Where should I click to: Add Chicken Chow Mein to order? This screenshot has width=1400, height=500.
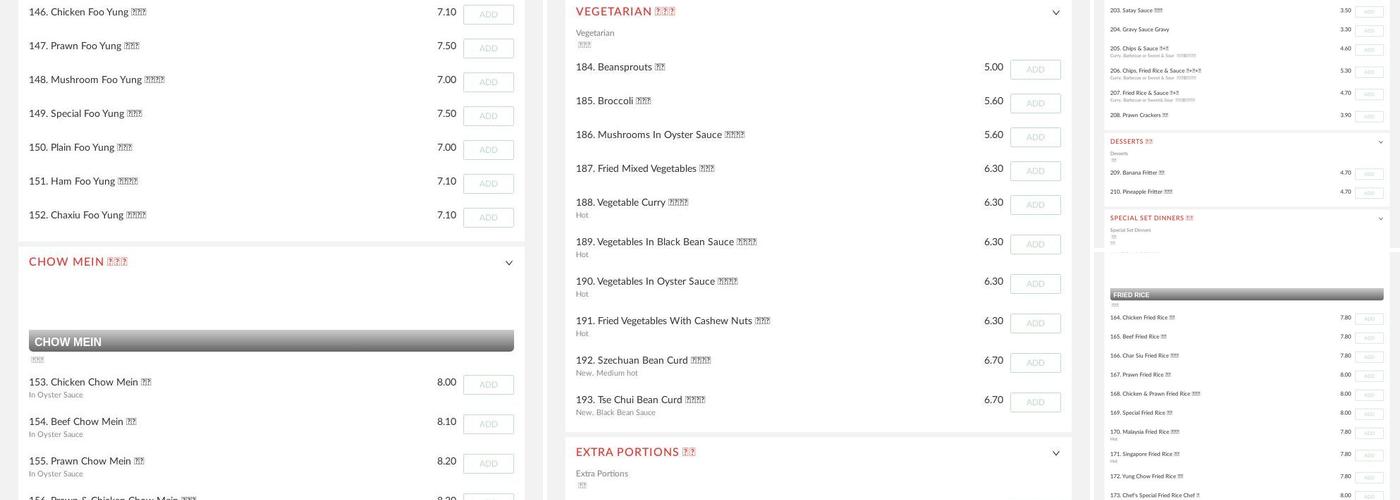[488, 385]
